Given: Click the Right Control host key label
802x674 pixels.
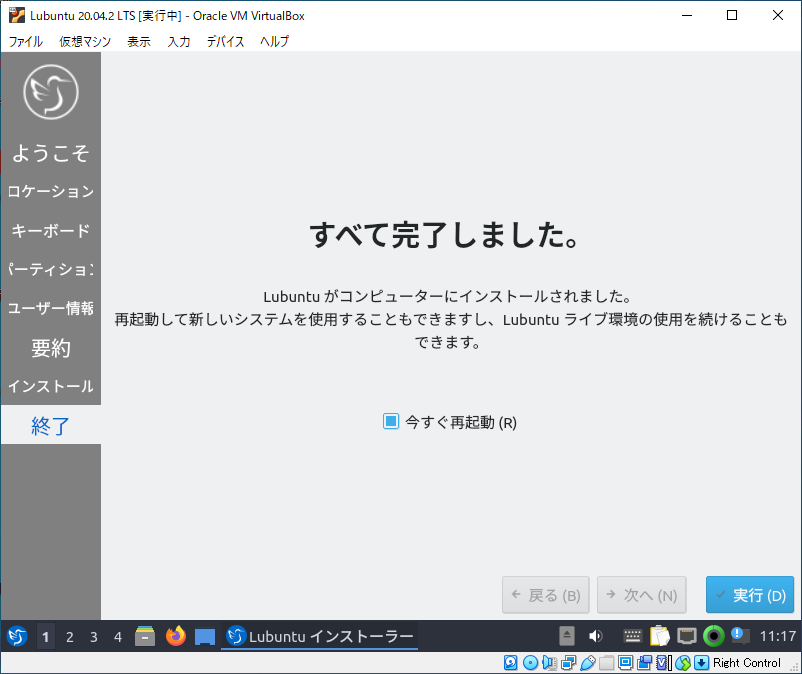Looking at the screenshot, I should 747,663.
